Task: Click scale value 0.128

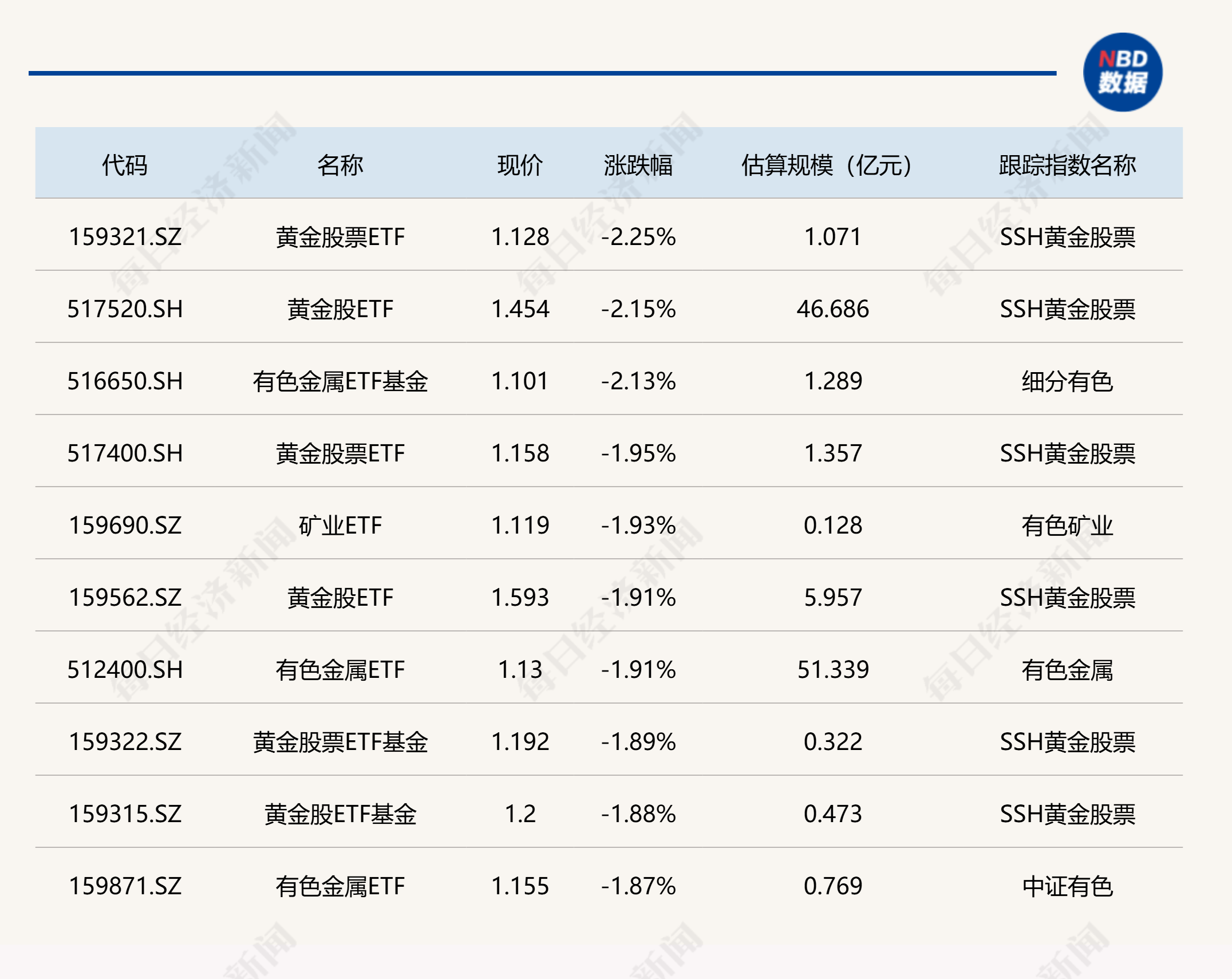Action: [833, 526]
